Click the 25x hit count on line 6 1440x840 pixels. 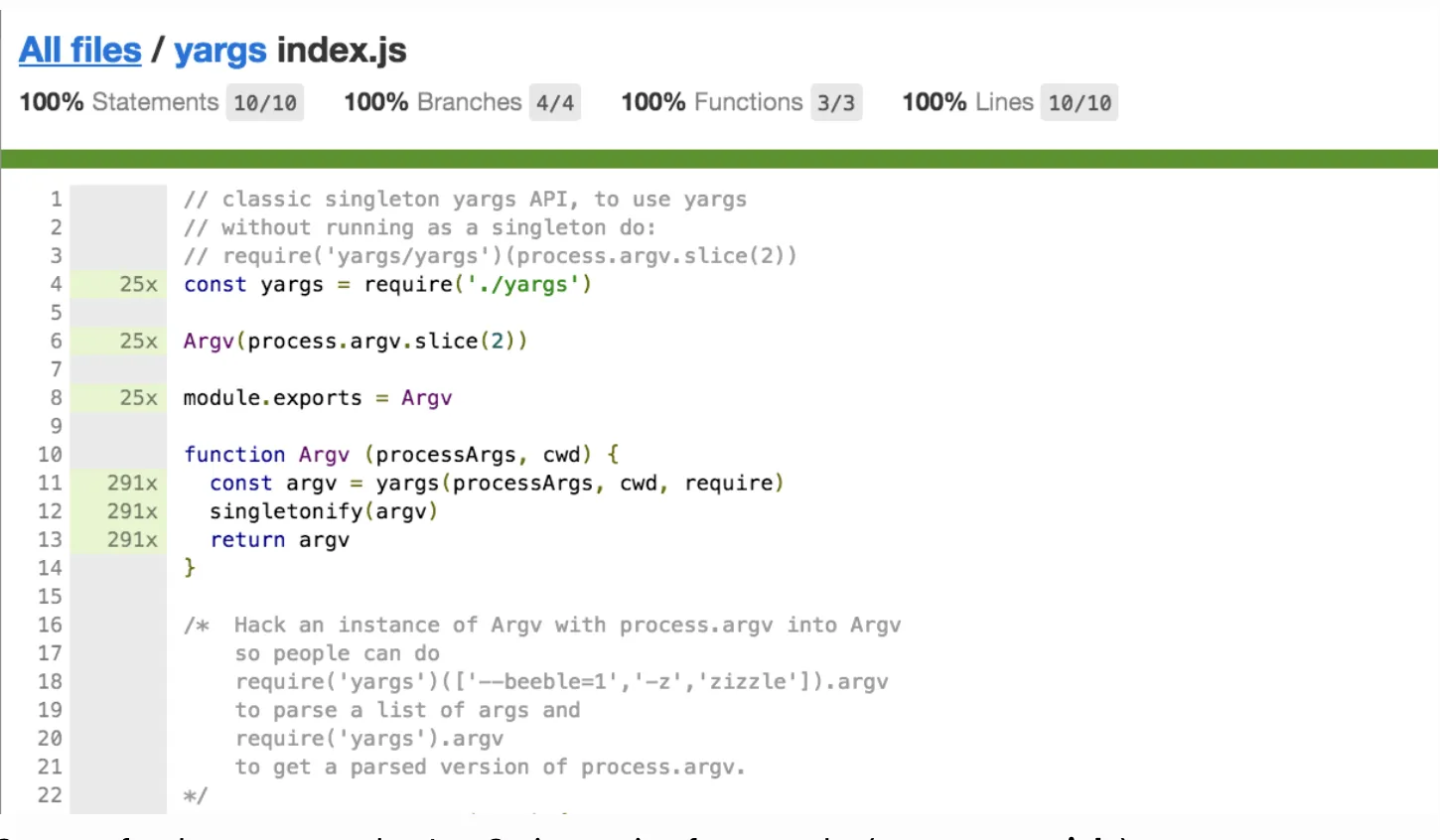tap(138, 342)
